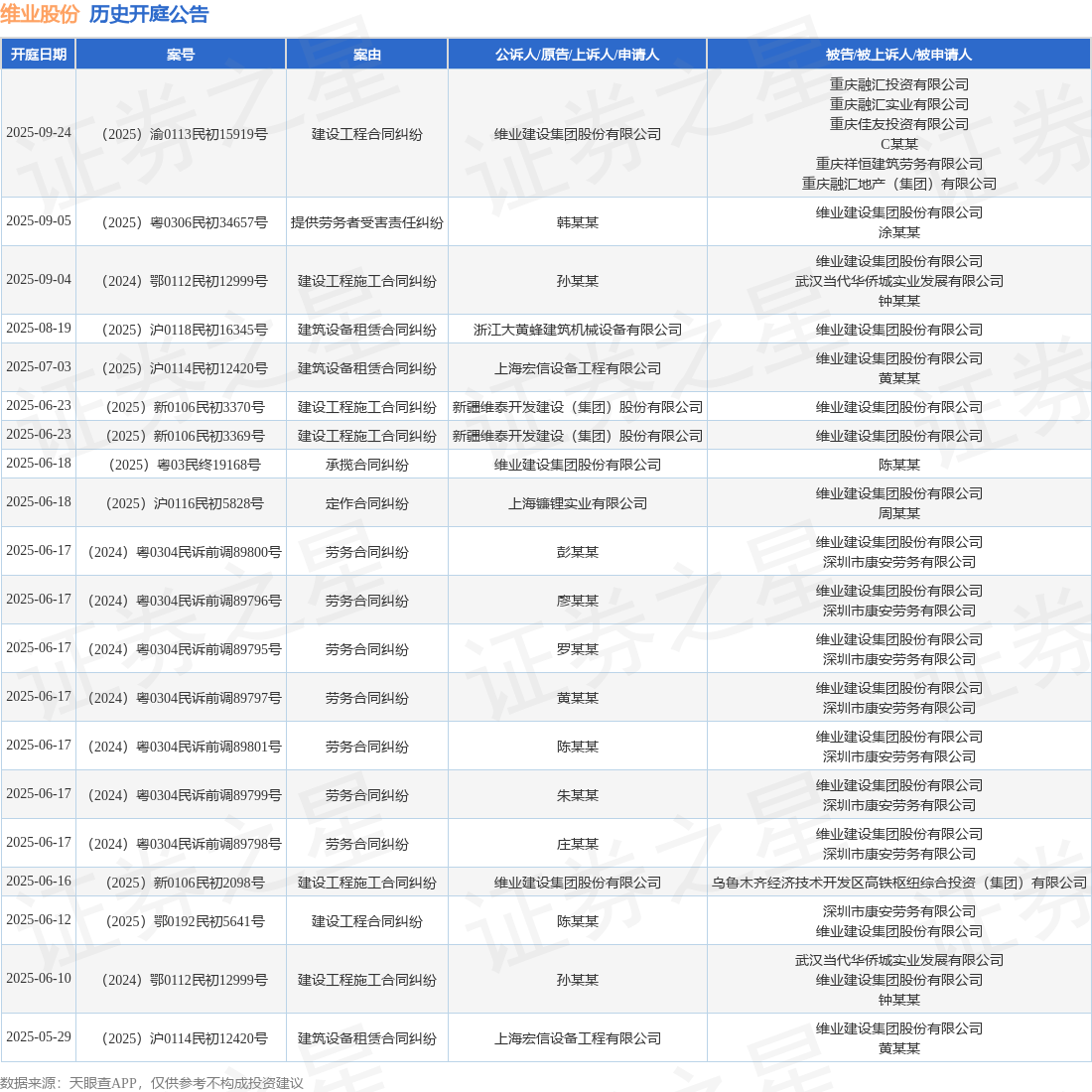Select case number (2024)粤0304民诉前调89796号

(185, 601)
